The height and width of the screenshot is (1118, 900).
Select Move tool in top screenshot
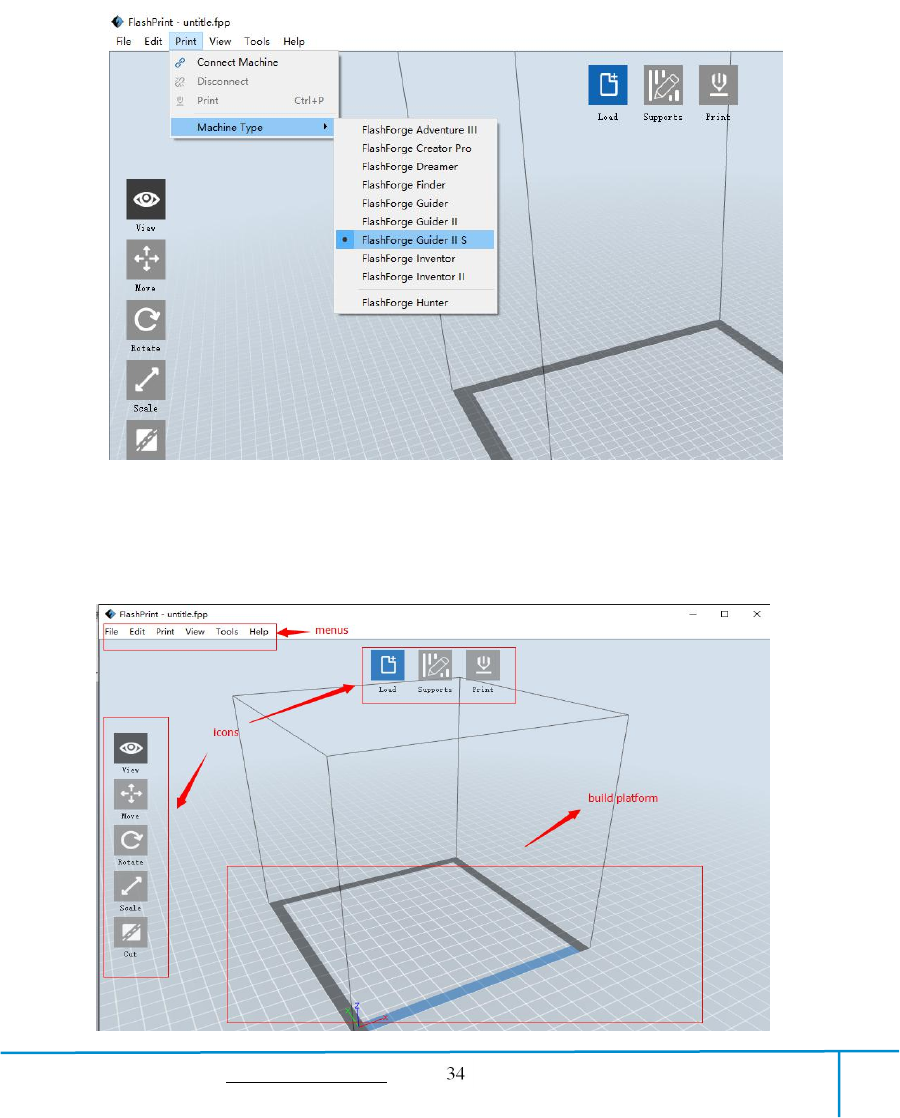[146, 259]
